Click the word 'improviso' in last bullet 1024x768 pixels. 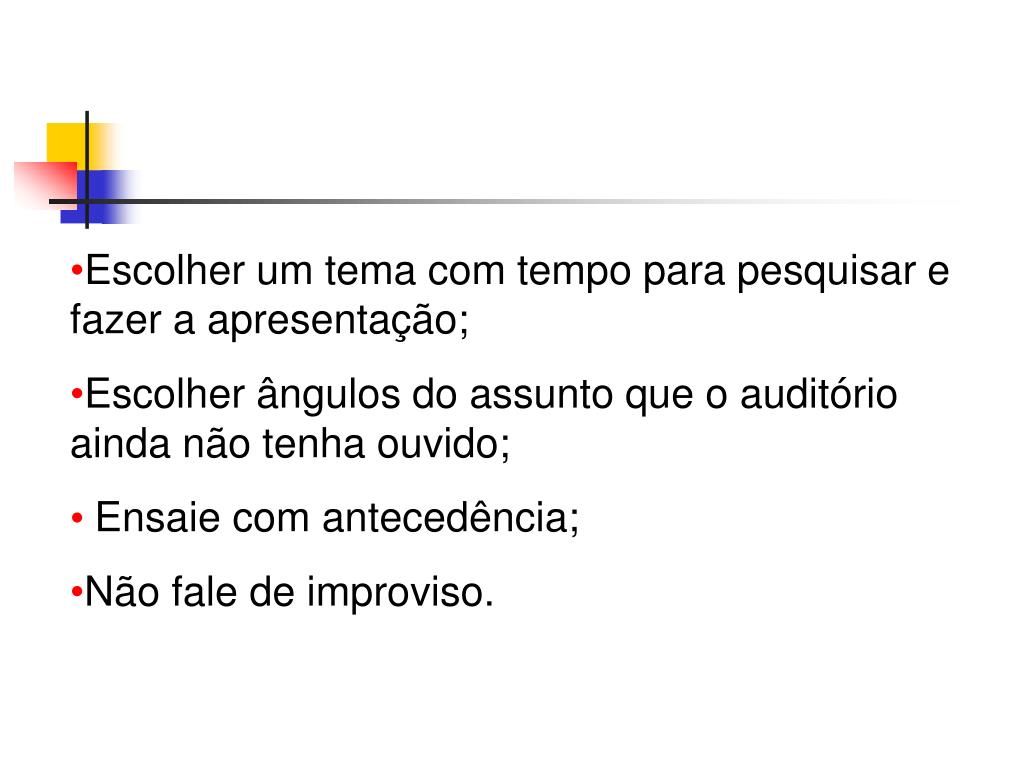click(x=396, y=594)
